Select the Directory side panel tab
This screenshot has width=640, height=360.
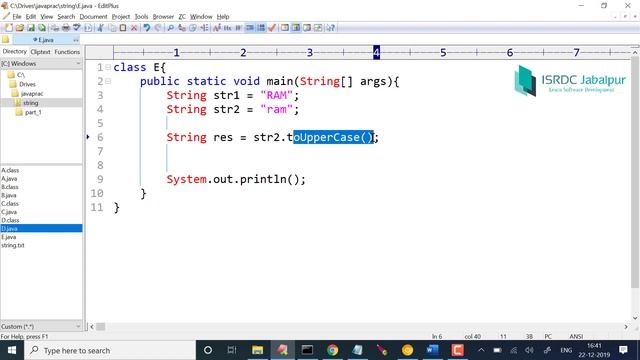coord(14,52)
